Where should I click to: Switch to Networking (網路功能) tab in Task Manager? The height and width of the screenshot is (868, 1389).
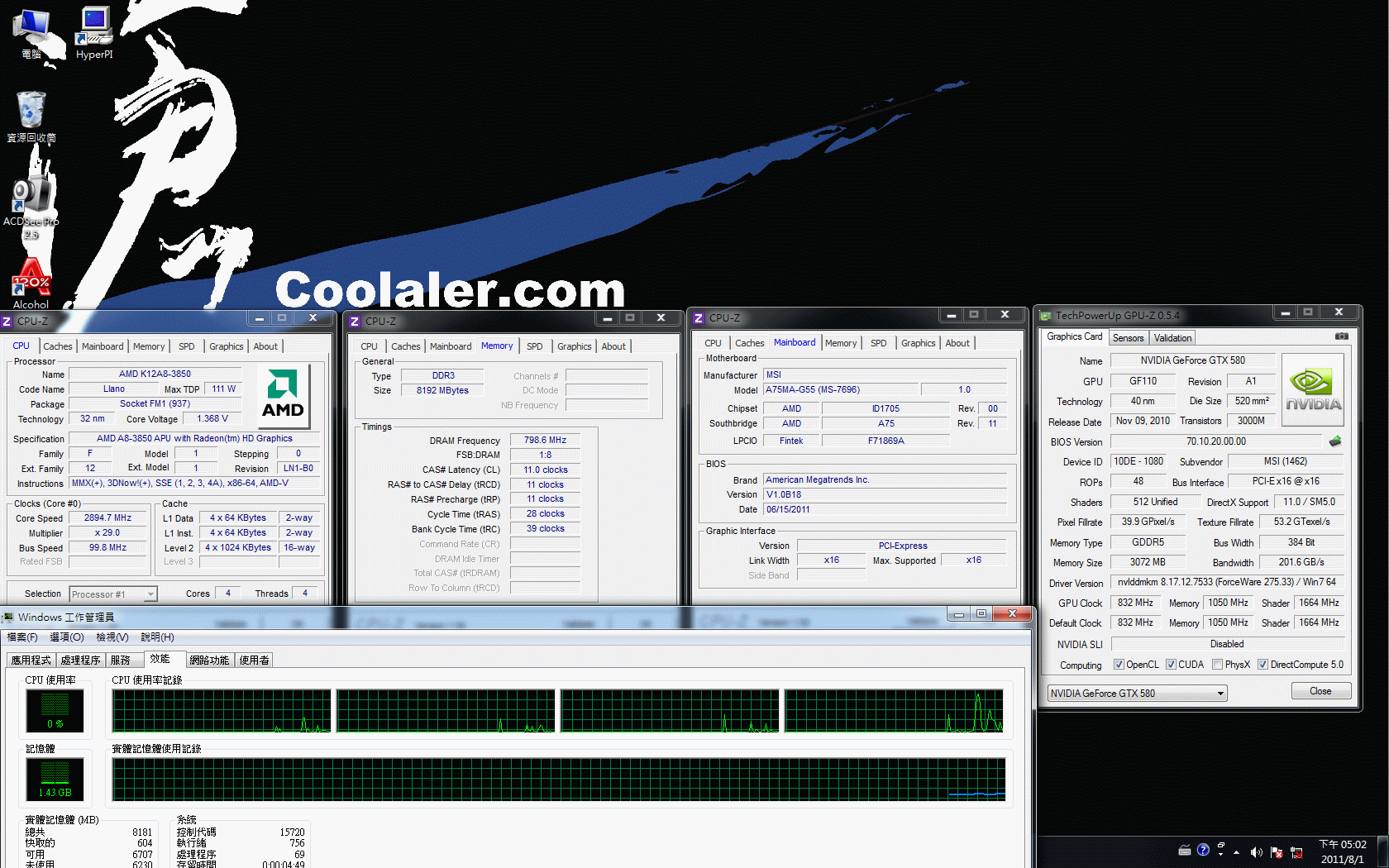(x=209, y=660)
